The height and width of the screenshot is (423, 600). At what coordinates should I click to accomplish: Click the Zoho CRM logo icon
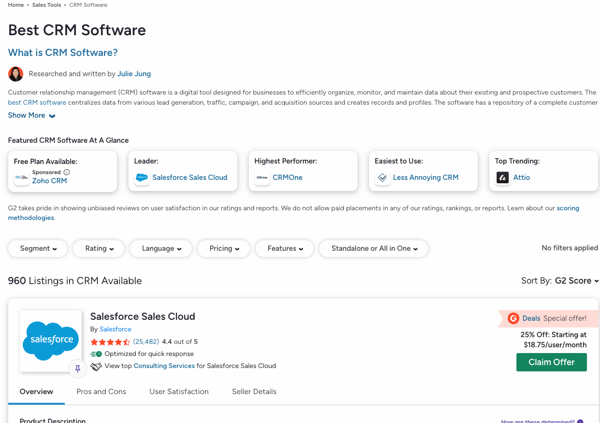[21, 178]
